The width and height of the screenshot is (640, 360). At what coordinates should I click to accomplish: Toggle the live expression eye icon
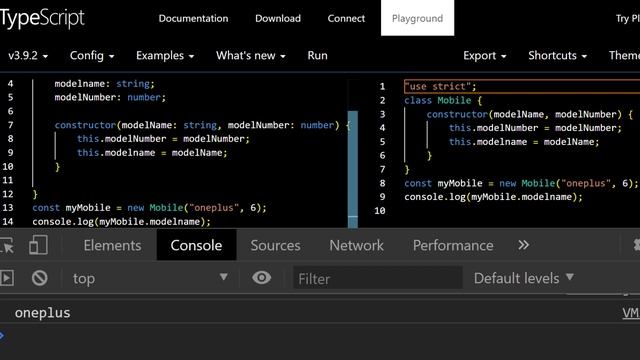pyautogui.click(x=262, y=278)
